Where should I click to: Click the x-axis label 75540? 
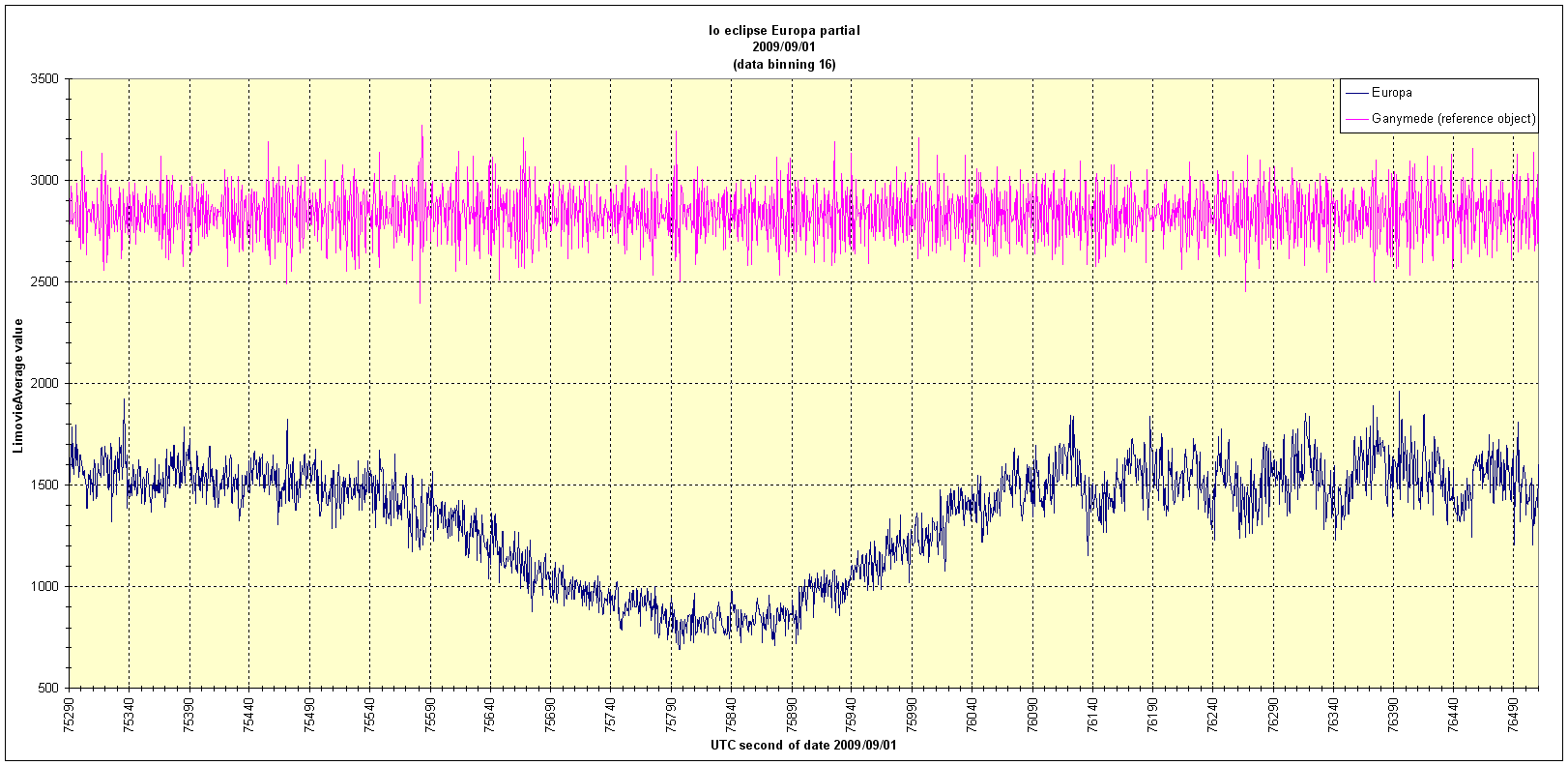[x=370, y=714]
